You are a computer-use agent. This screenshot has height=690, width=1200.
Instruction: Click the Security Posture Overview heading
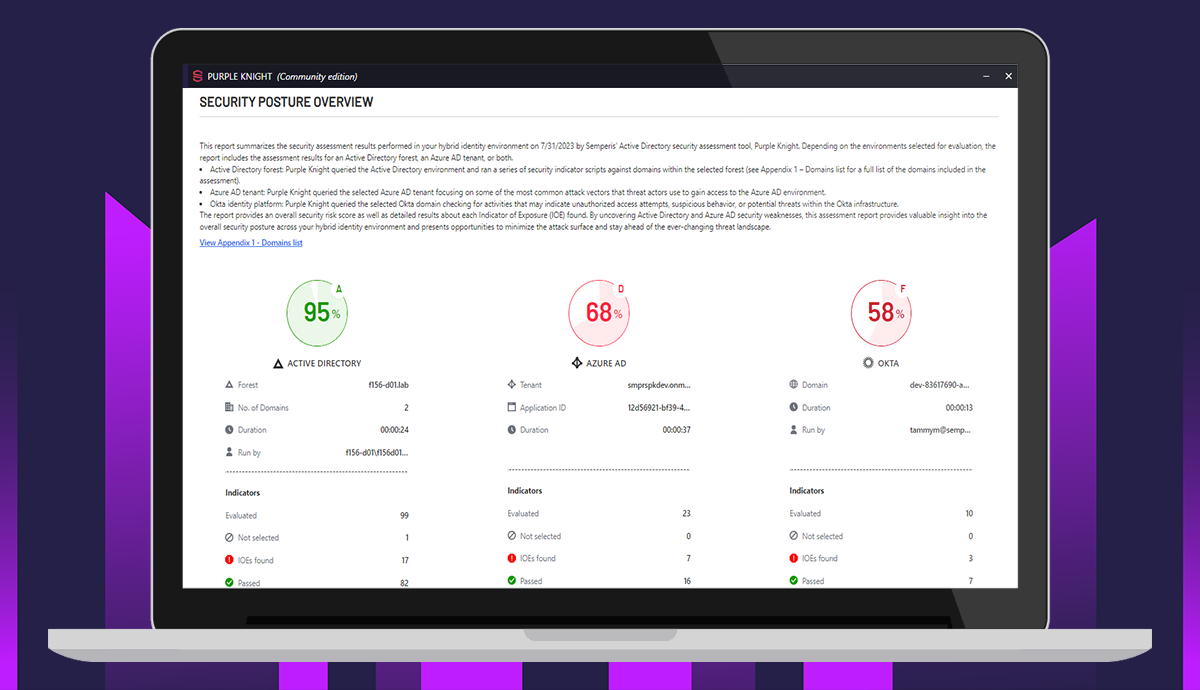287,101
